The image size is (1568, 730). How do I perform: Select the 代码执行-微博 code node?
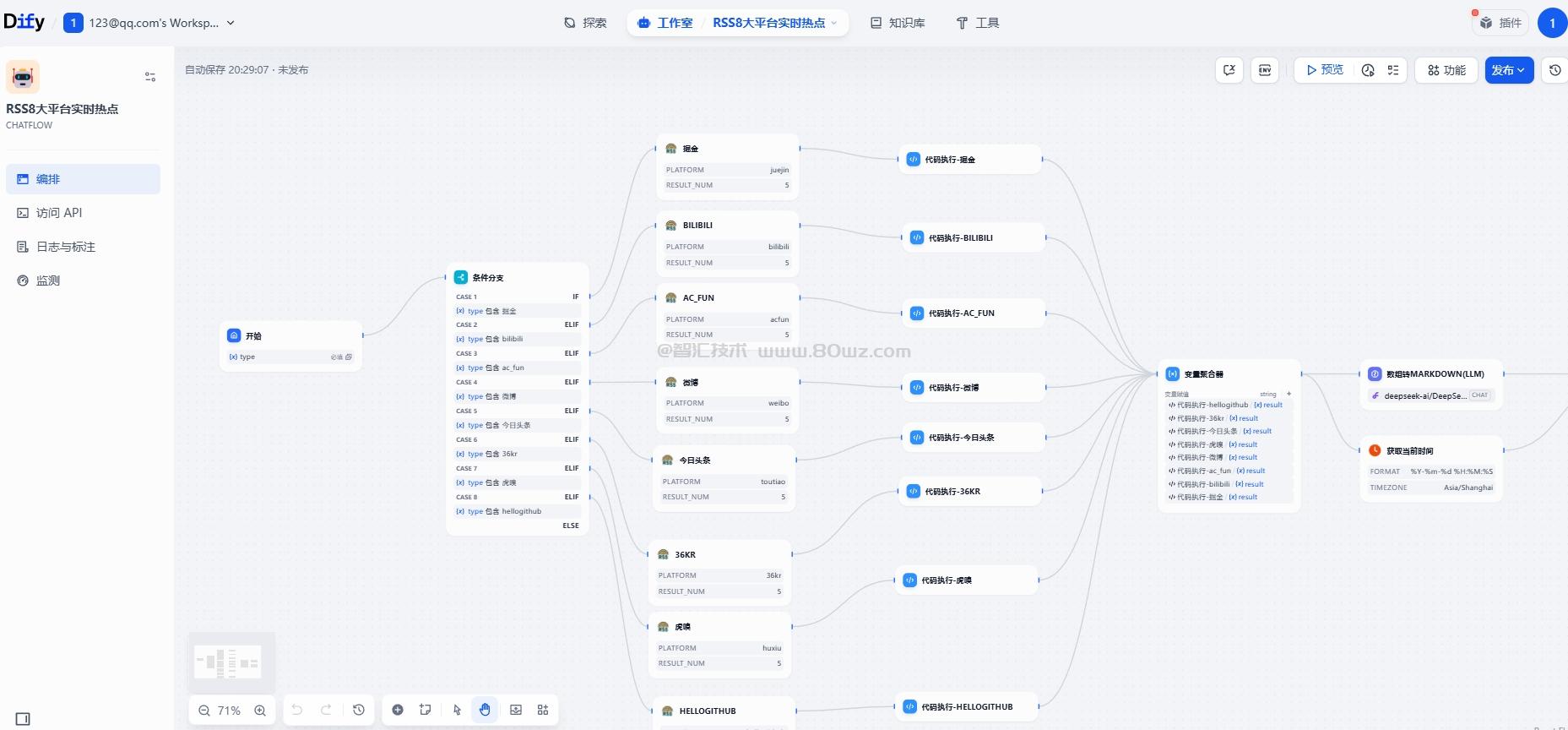[974, 388]
